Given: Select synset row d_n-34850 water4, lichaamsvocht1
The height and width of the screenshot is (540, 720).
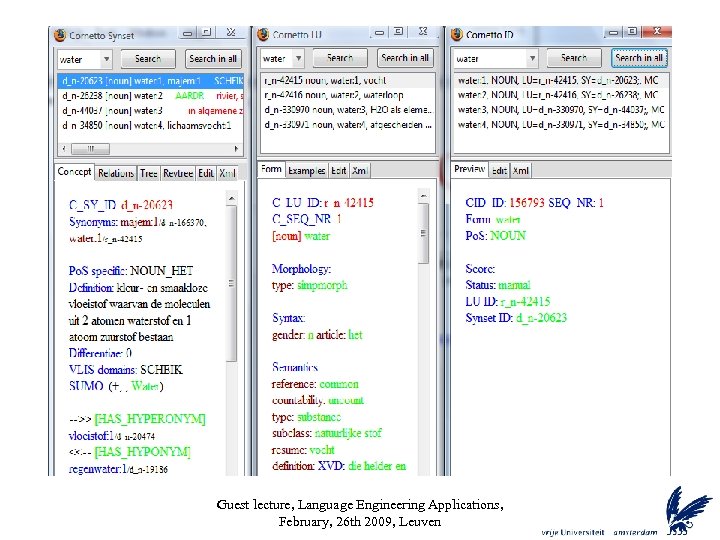Looking at the screenshot, I should (151, 125).
